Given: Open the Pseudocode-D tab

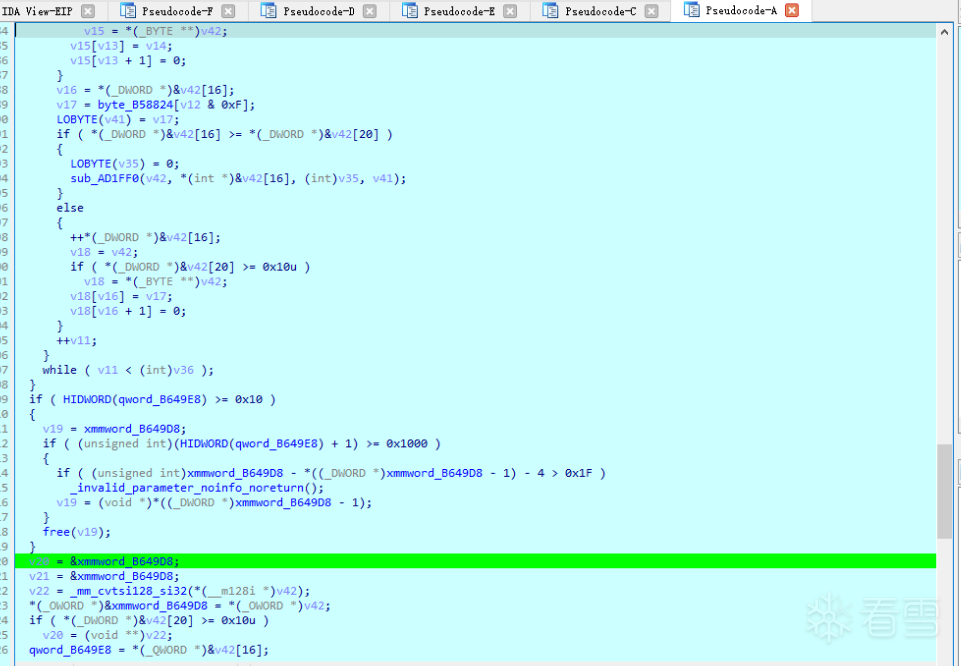Looking at the screenshot, I should click(x=319, y=11).
